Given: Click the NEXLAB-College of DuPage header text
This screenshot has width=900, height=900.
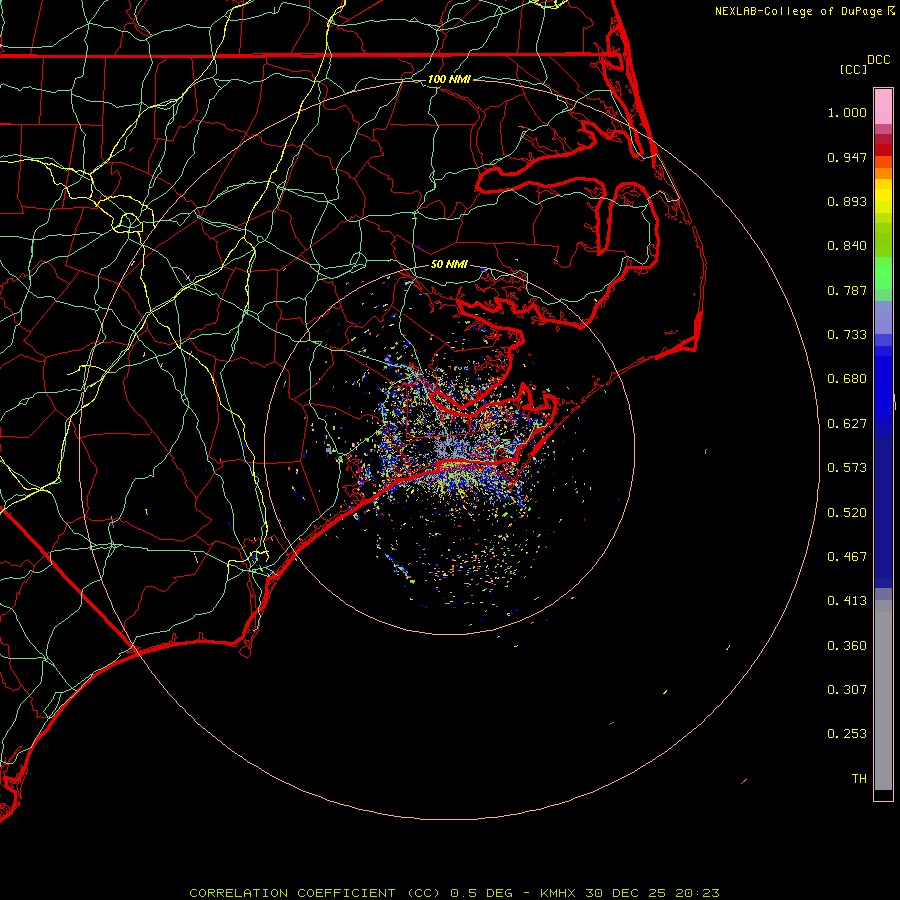Looking at the screenshot, I should (798, 11).
